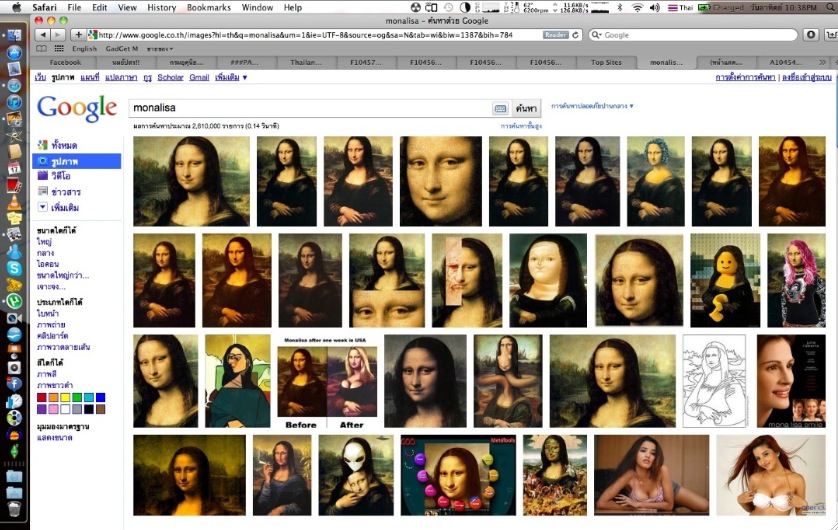Open VLC cone icon in Dock

pos(14,202)
